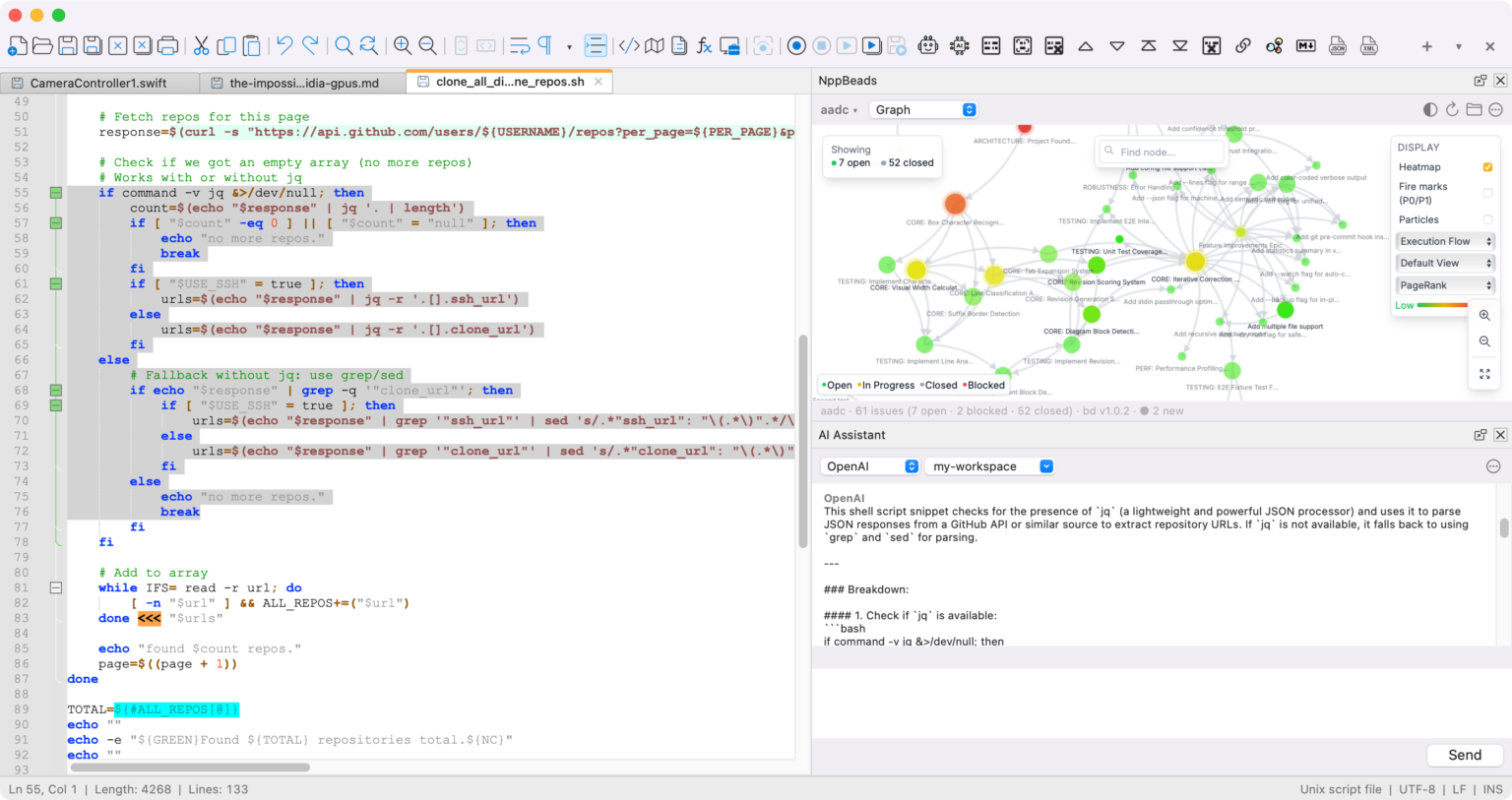Open the Markdown panel icon
Viewport: 1512px width, 800px height.
[1305, 45]
